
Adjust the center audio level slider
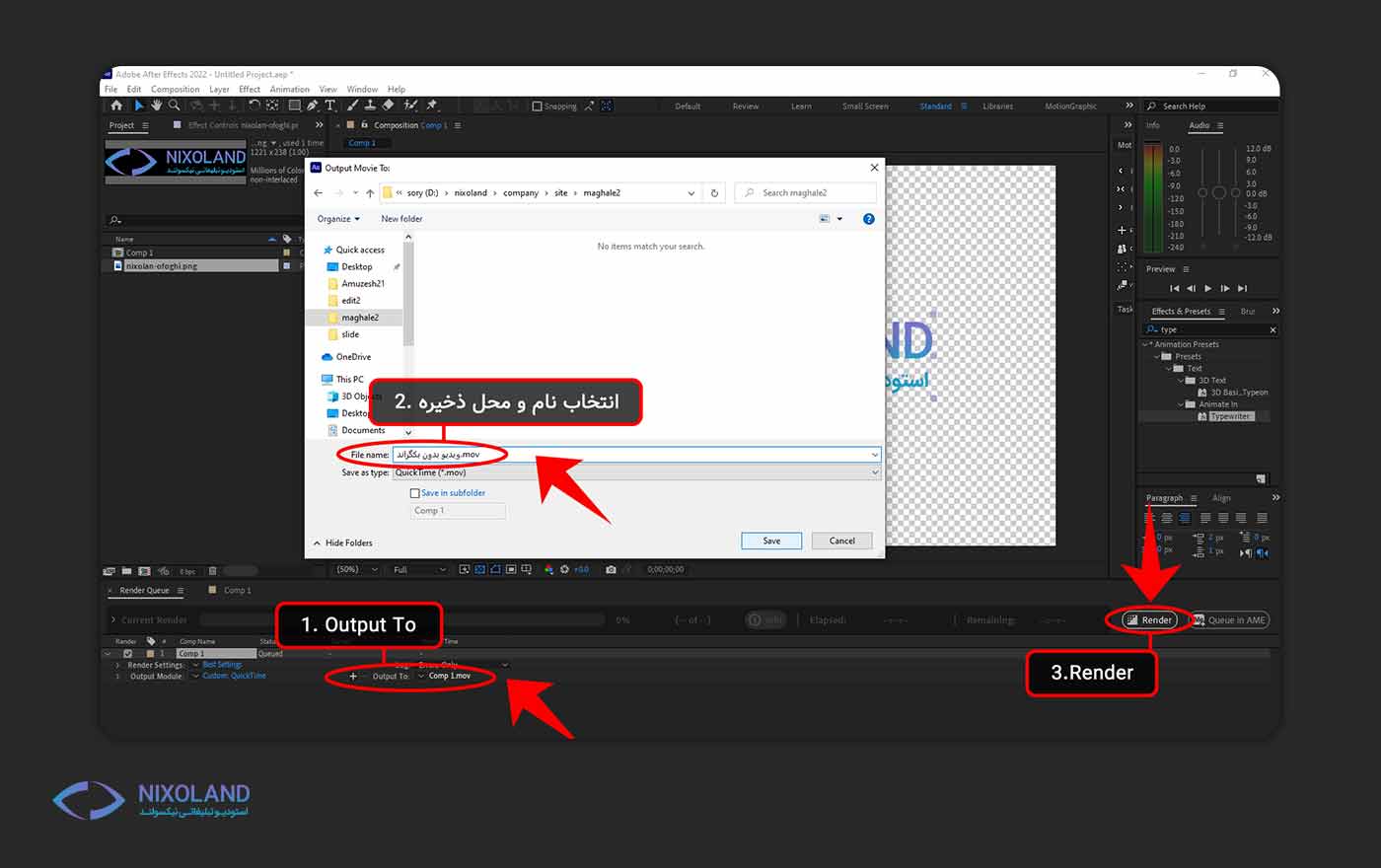[x=1219, y=192]
